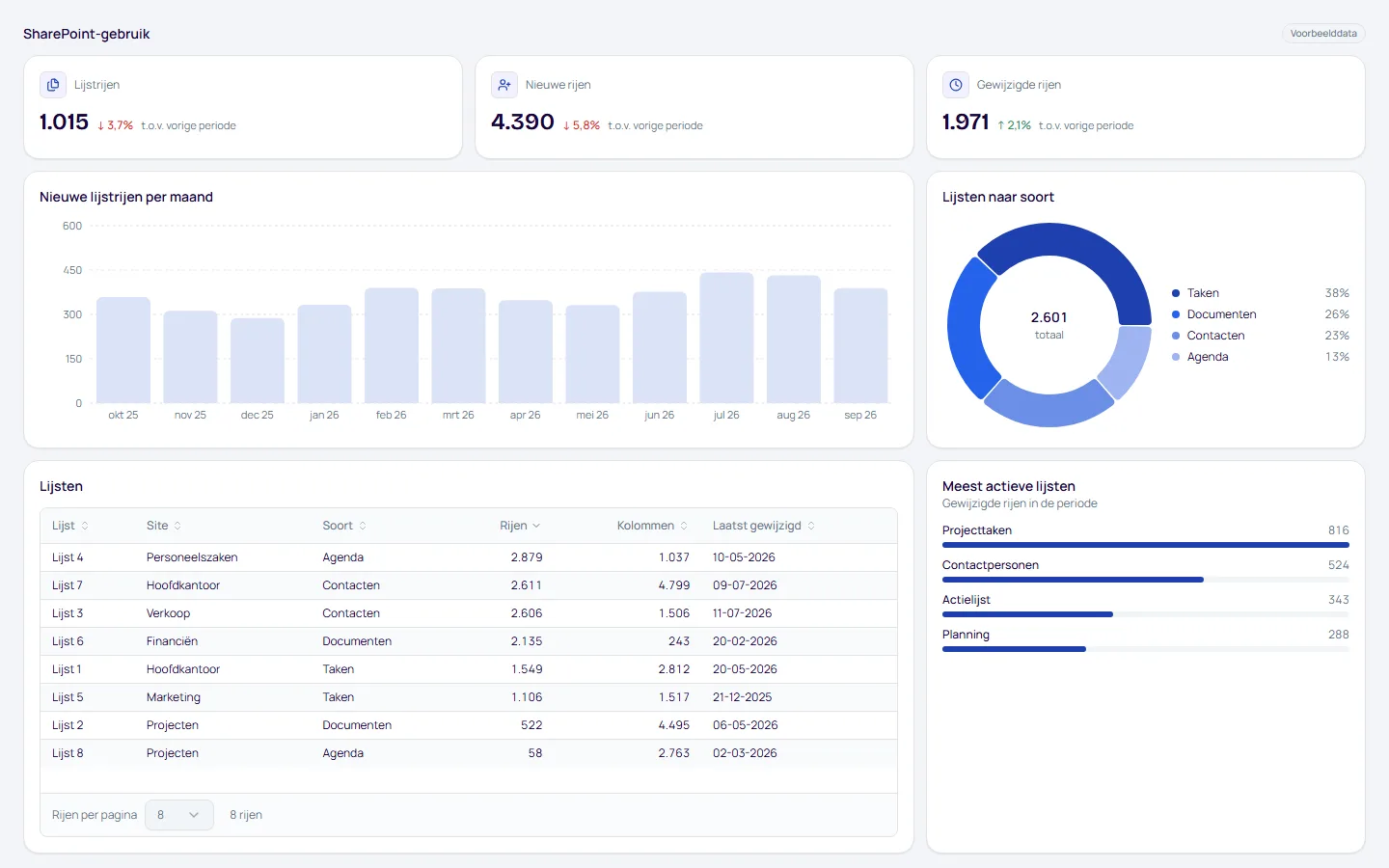The height and width of the screenshot is (868, 1389).
Task: Click the Gewijzigde rijen clock icon
Action: tap(956, 85)
